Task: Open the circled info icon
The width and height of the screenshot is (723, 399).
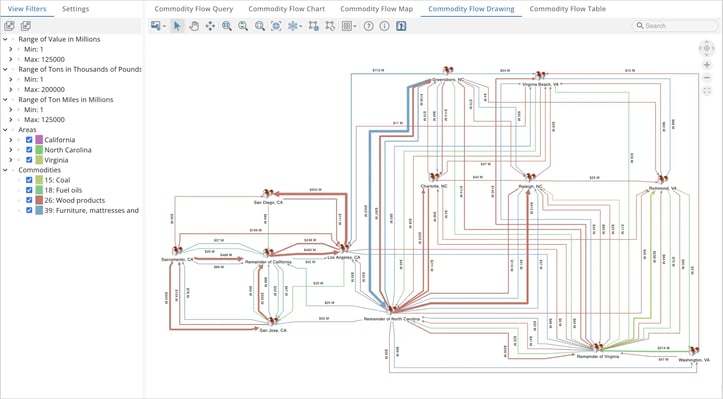Action: pos(385,26)
